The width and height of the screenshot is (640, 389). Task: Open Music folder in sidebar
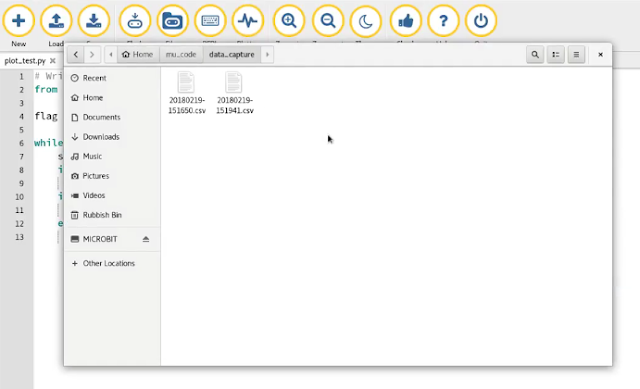coord(112,156)
